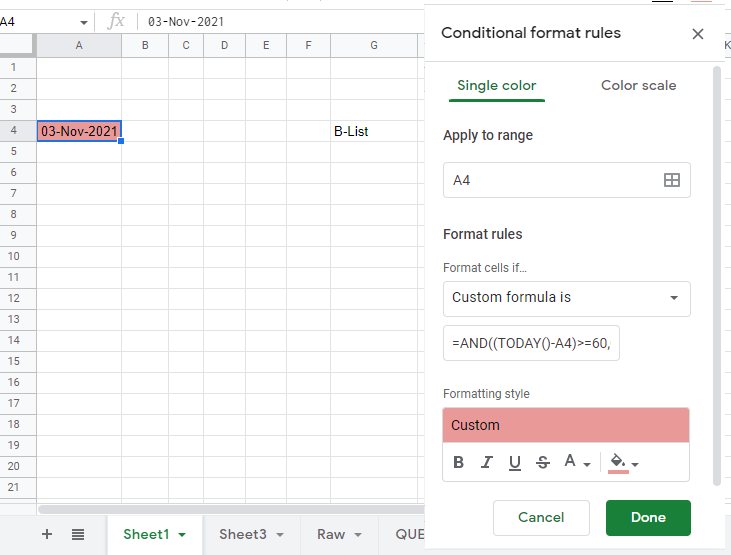
Task: Click the side panel vertical scrollbar
Action: [x=717, y=276]
